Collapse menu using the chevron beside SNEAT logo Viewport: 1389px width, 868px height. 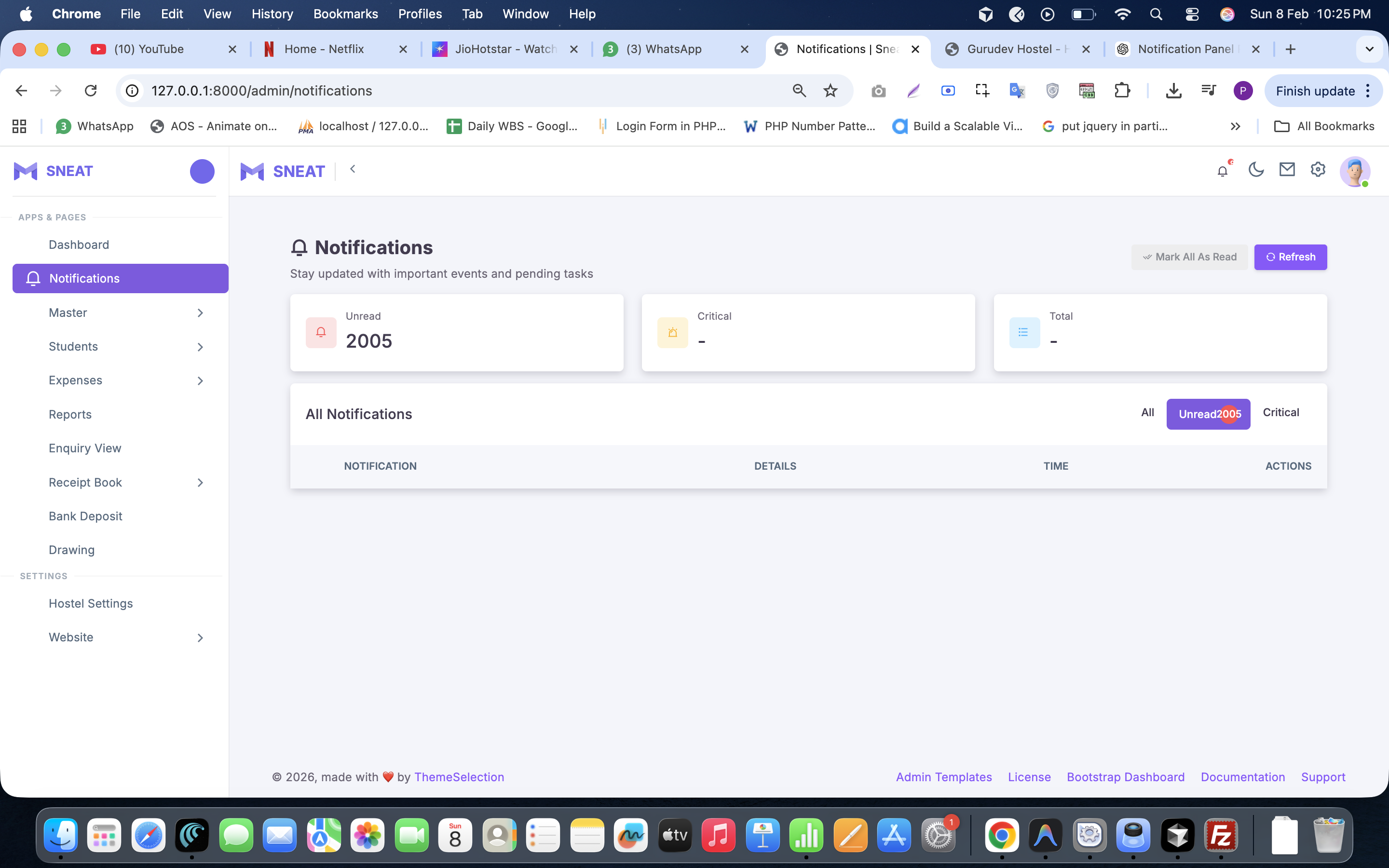coord(353,169)
